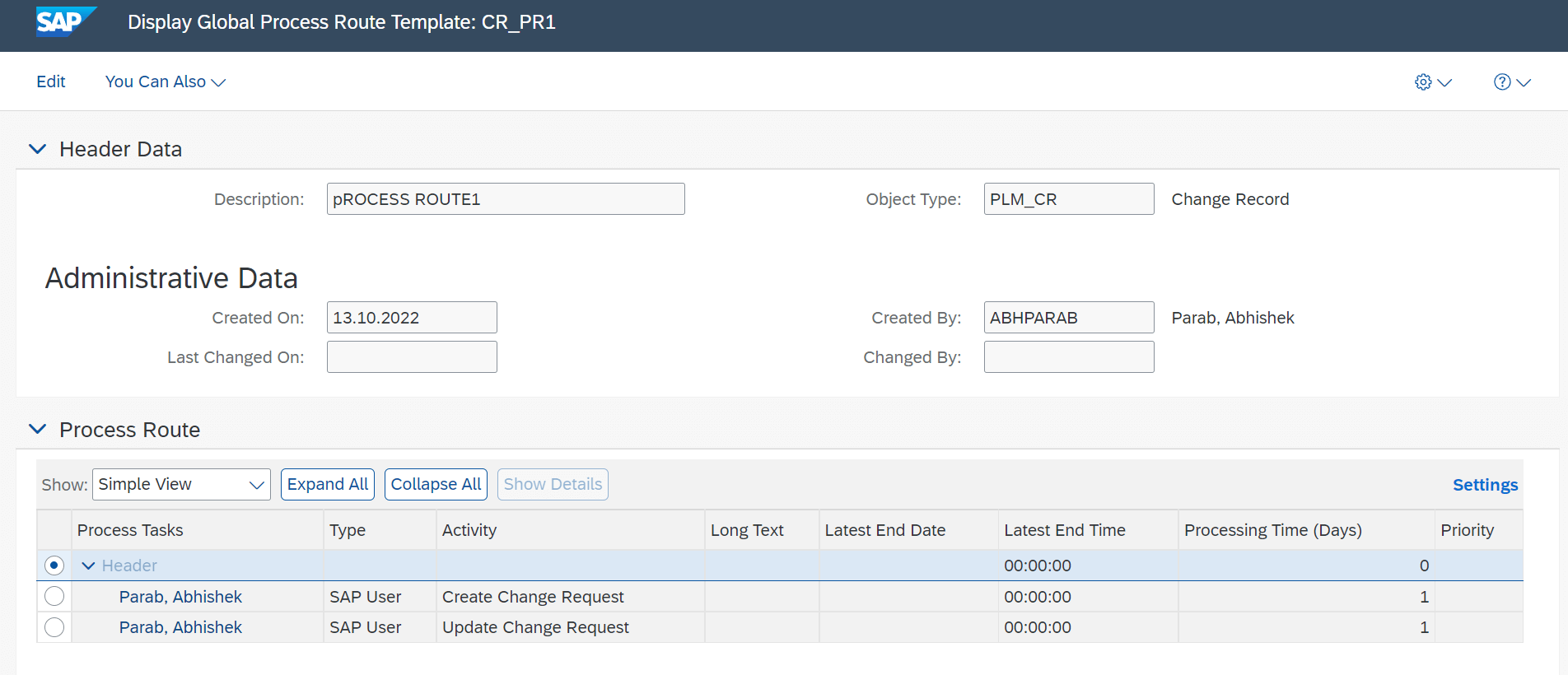The image size is (1568, 675).
Task: Collapse the Process Route section
Action: click(37, 429)
